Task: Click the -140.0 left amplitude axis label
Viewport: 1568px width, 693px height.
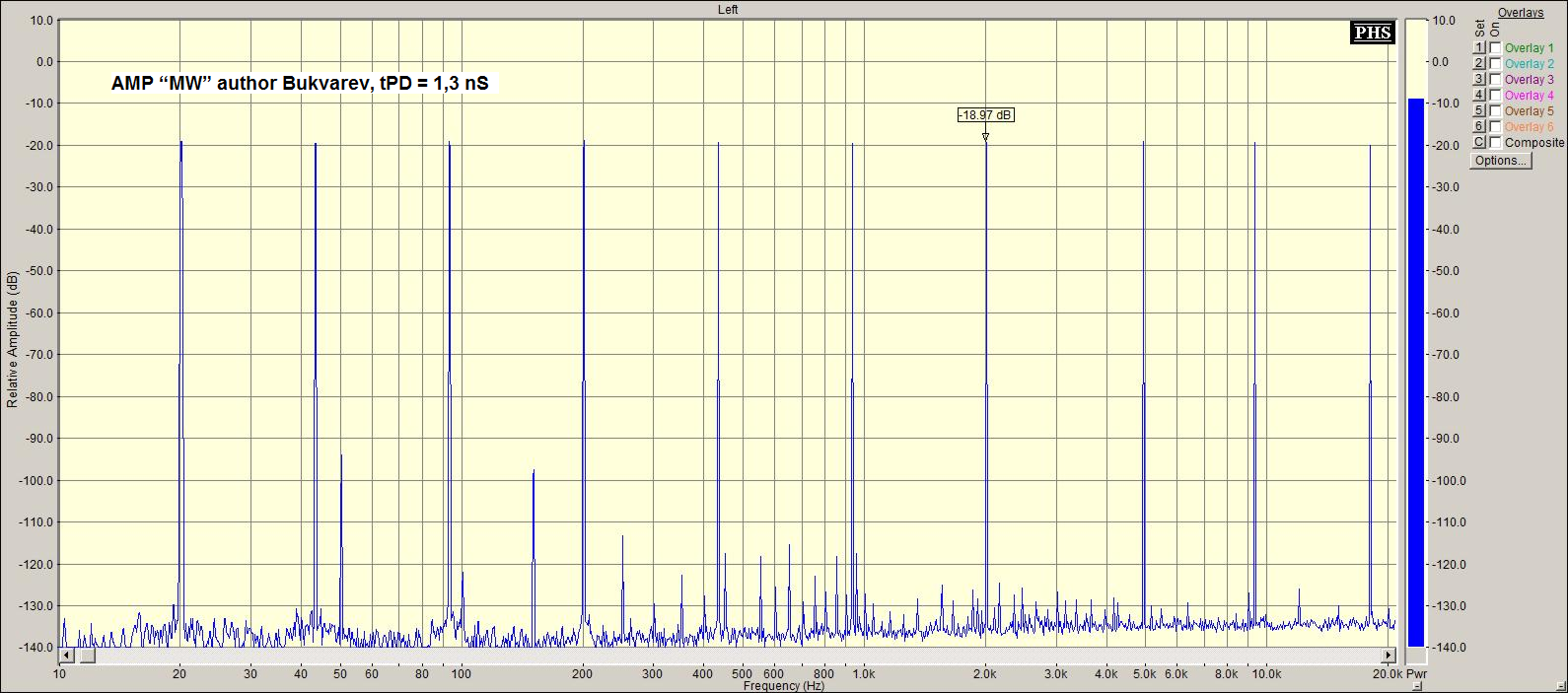Action: point(37,648)
